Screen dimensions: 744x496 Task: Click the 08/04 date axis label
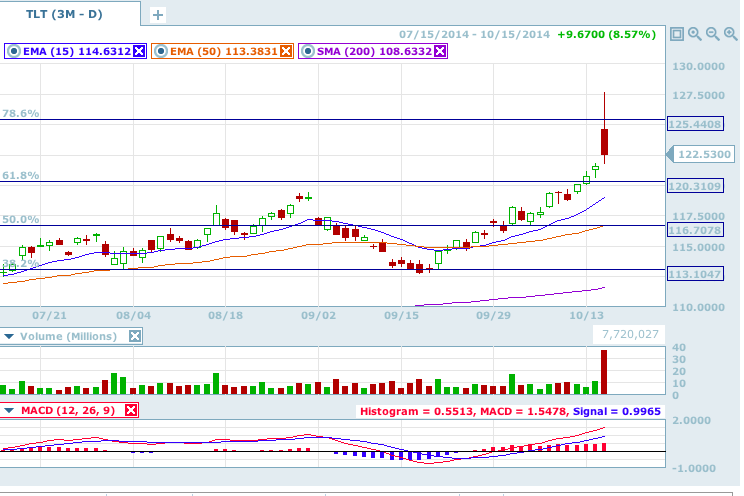tap(133, 316)
